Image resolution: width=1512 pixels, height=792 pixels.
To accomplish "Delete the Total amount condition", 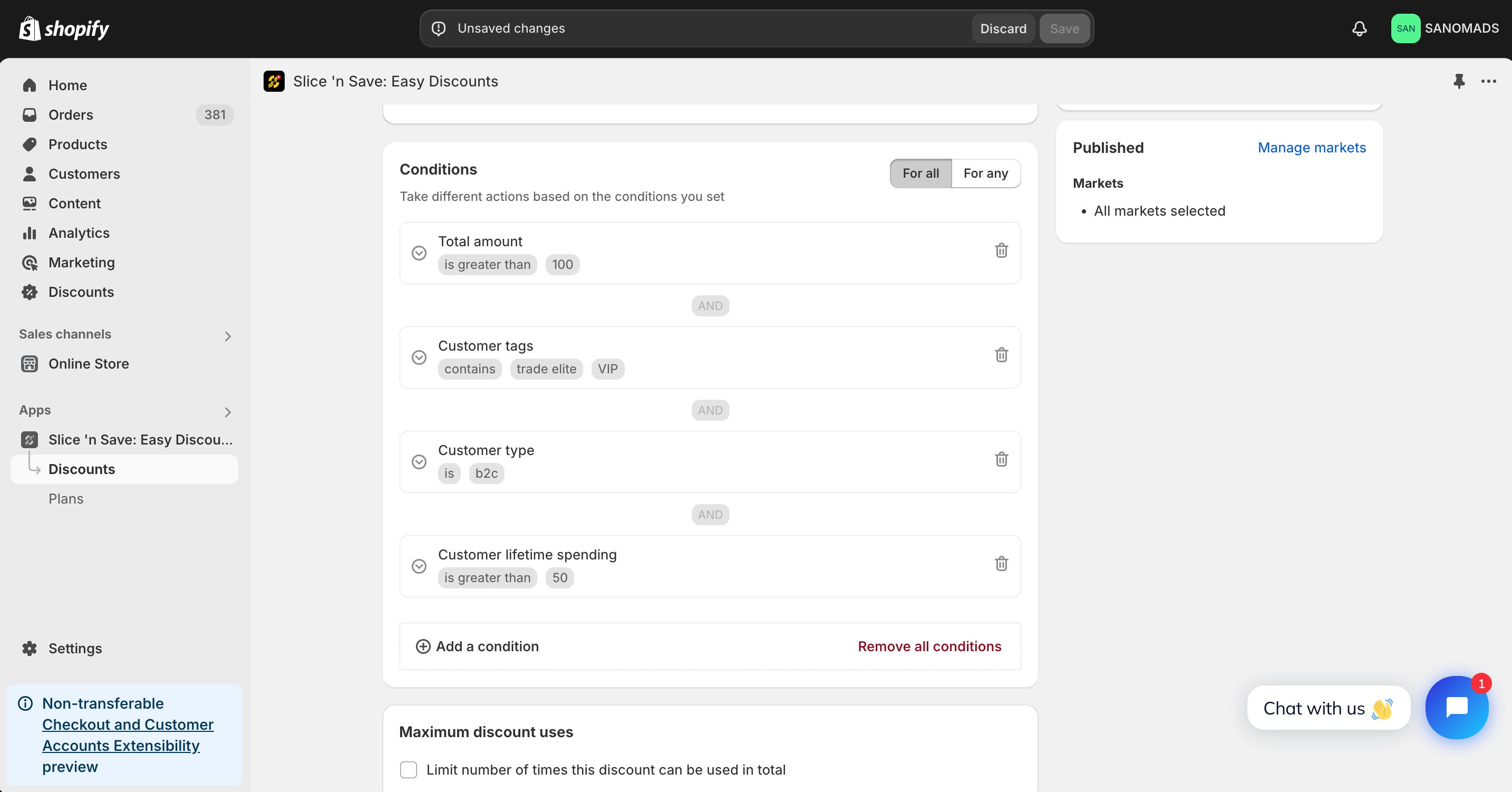I will (x=1001, y=250).
